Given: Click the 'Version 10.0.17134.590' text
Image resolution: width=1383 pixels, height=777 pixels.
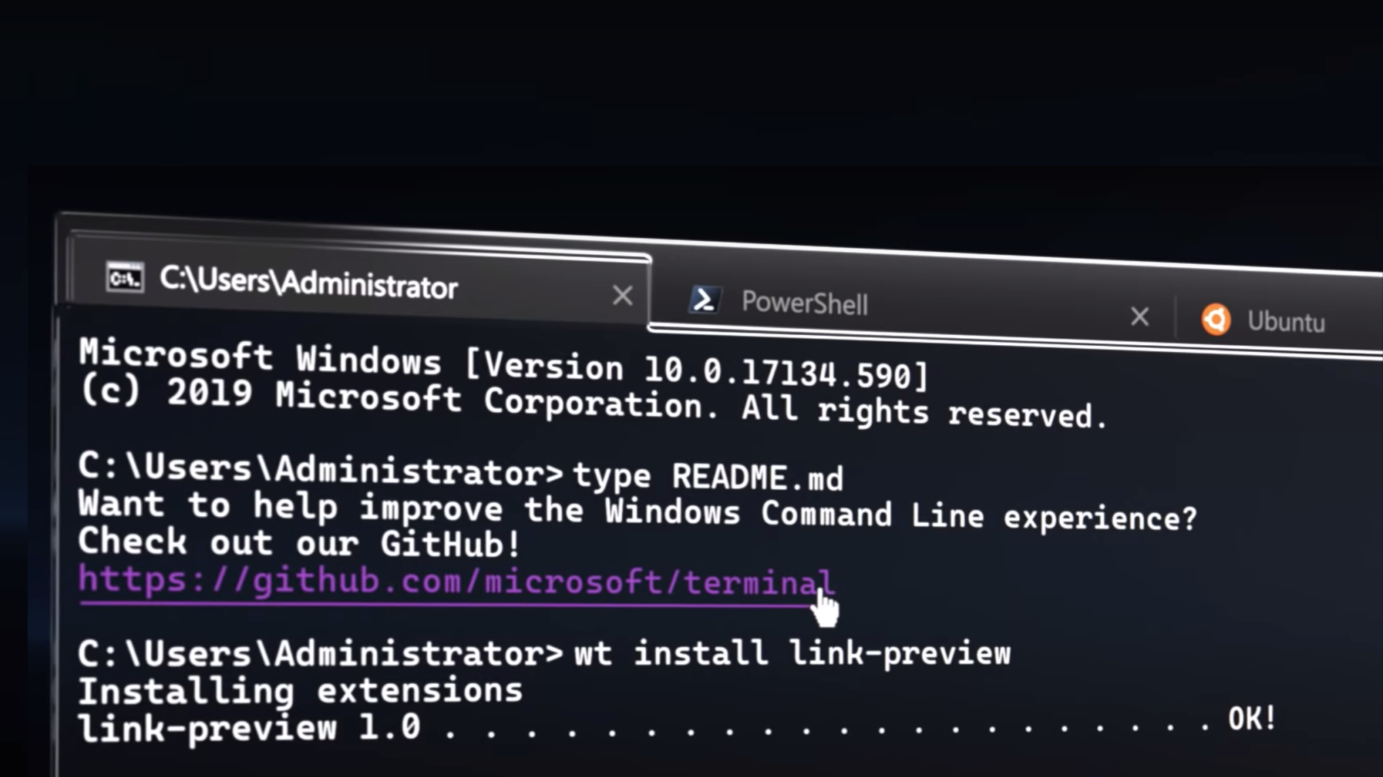Looking at the screenshot, I should [x=698, y=371].
